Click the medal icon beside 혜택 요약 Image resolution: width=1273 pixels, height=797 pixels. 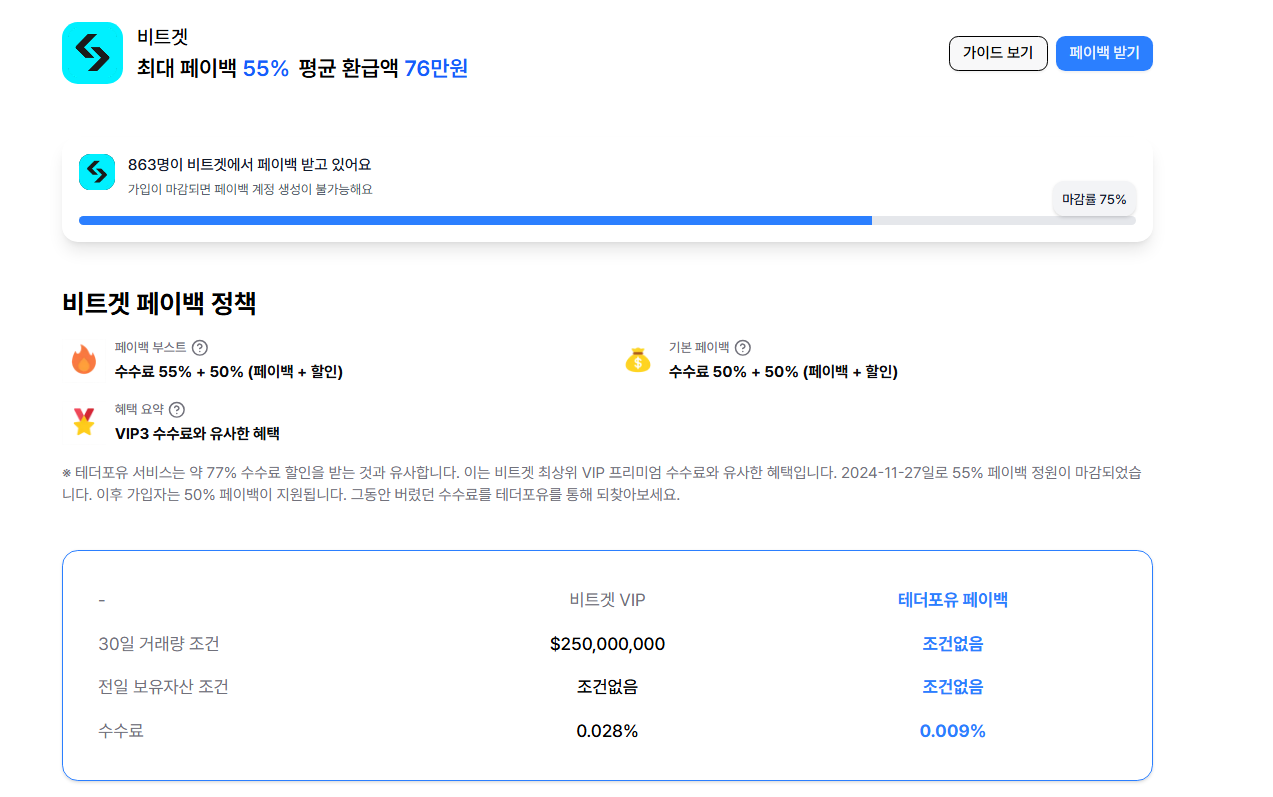tap(84, 421)
